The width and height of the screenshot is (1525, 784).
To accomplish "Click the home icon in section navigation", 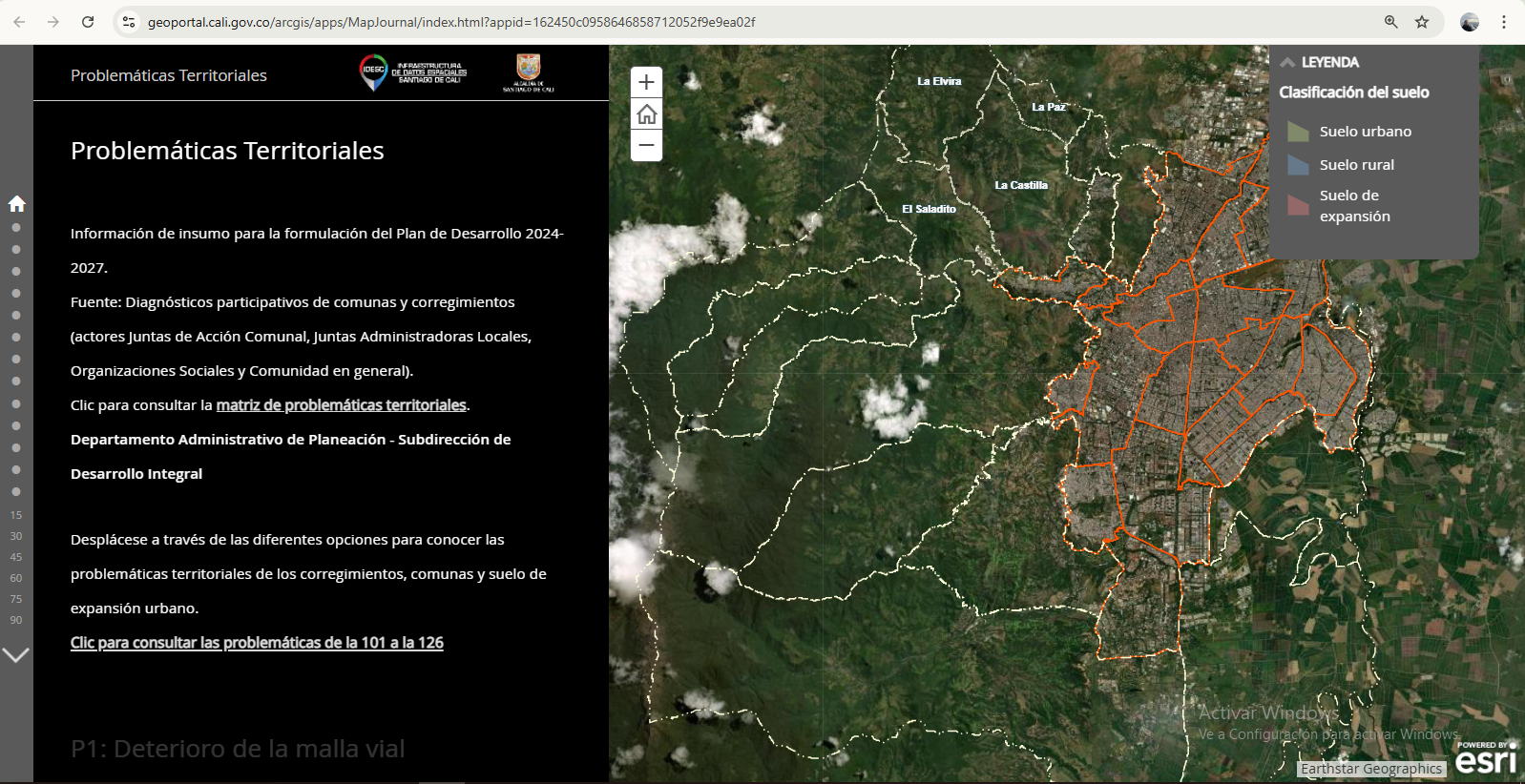I will coord(16,203).
